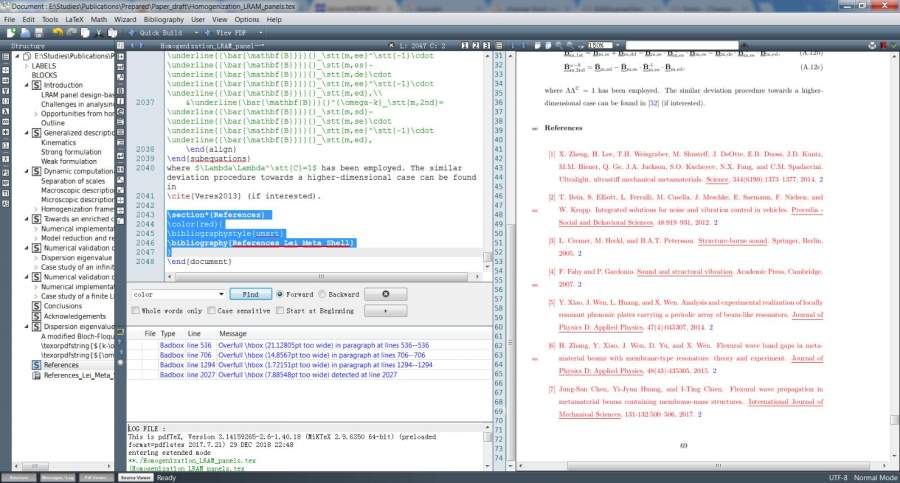
Task: Select the Backward search radio button
Action: coord(322,295)
